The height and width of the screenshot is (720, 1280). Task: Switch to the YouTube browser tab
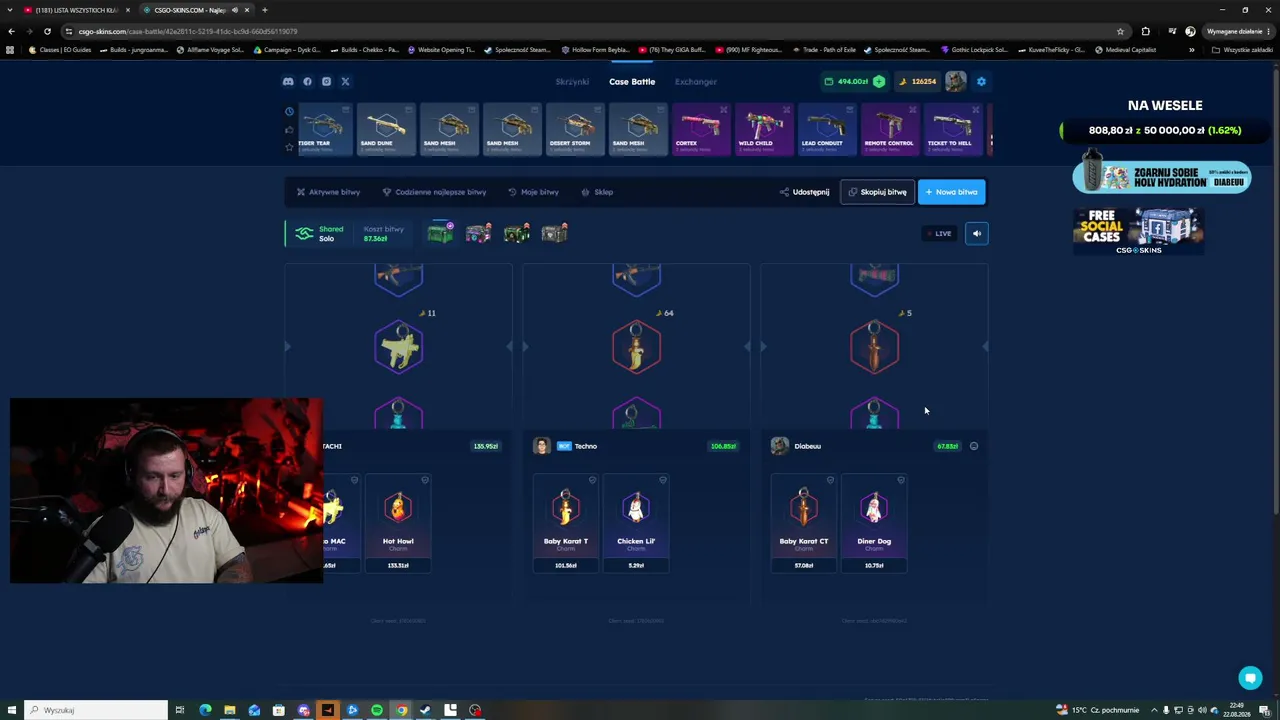(76, 10)
